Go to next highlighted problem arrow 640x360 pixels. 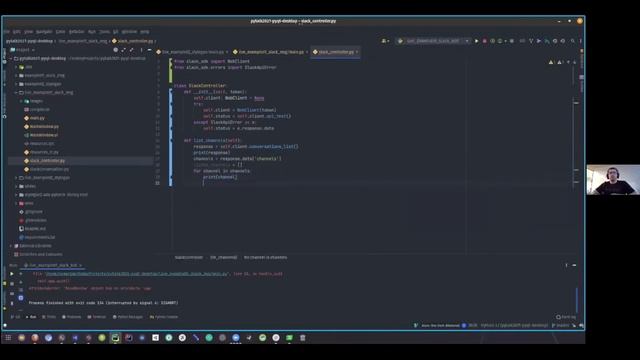pos(575,62)
